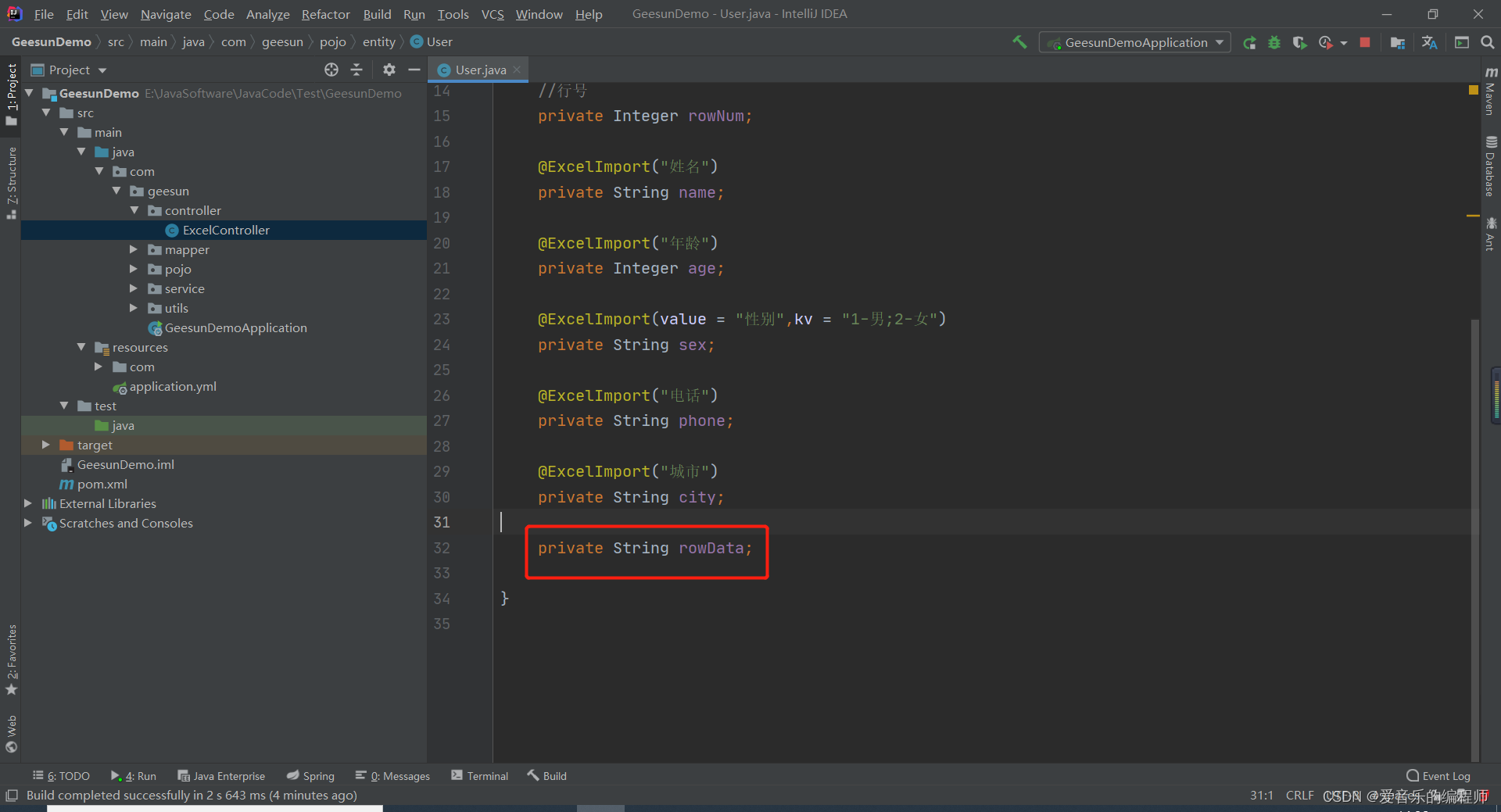Open the Analyze menu
Image resolution: width=1501 pixels, height=812 pixels.
pos(267,14)
